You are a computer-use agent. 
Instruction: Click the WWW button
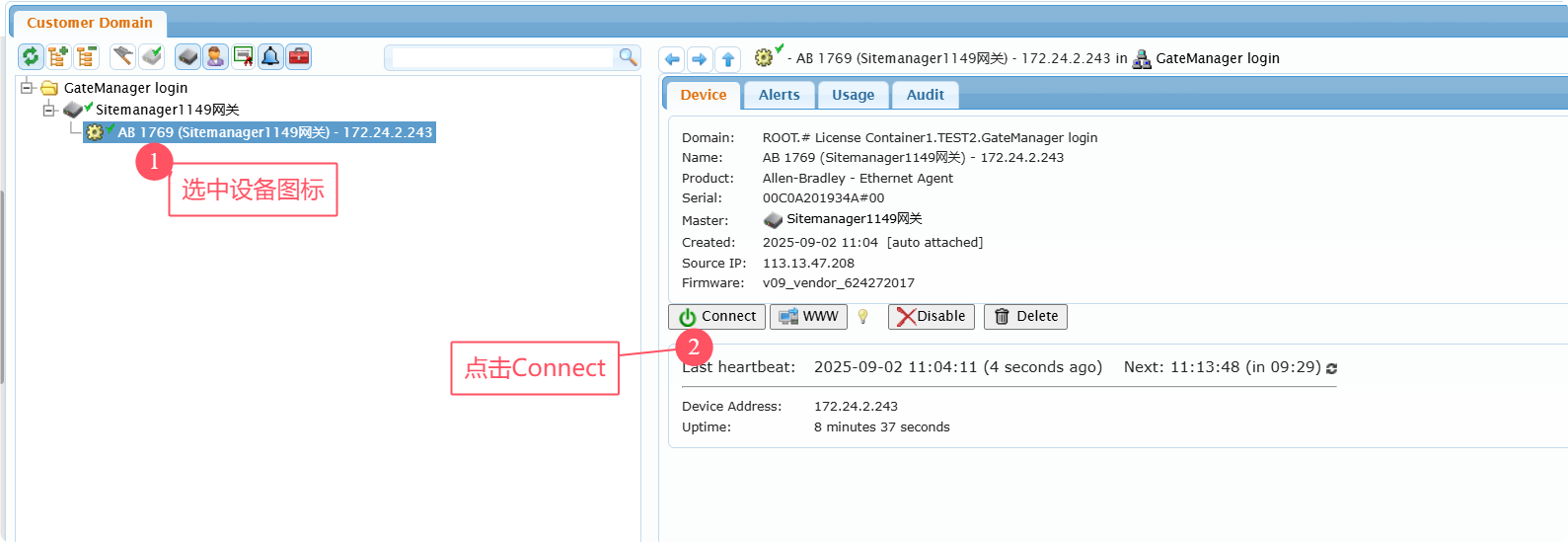coord(808,317)
